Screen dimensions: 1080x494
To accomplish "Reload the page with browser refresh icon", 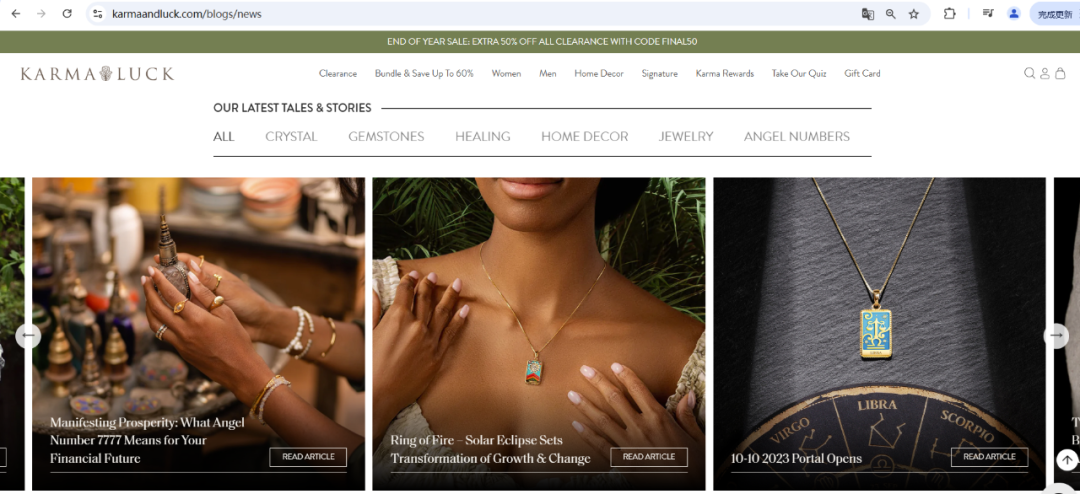I will point(67,14).
